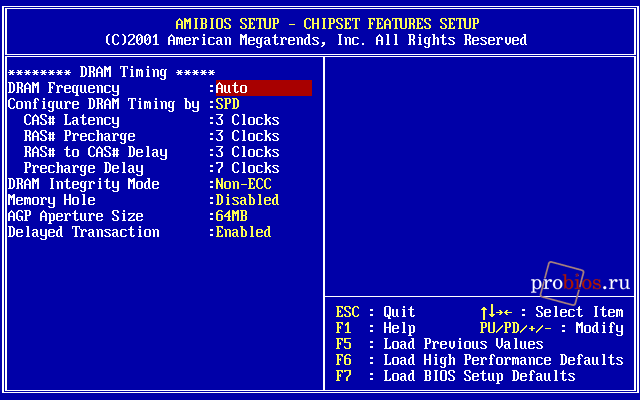The width and height of the screenshot is (640, 400).
Task: Click Load High Performance Defaults text
Action: (x=503, y=360)
